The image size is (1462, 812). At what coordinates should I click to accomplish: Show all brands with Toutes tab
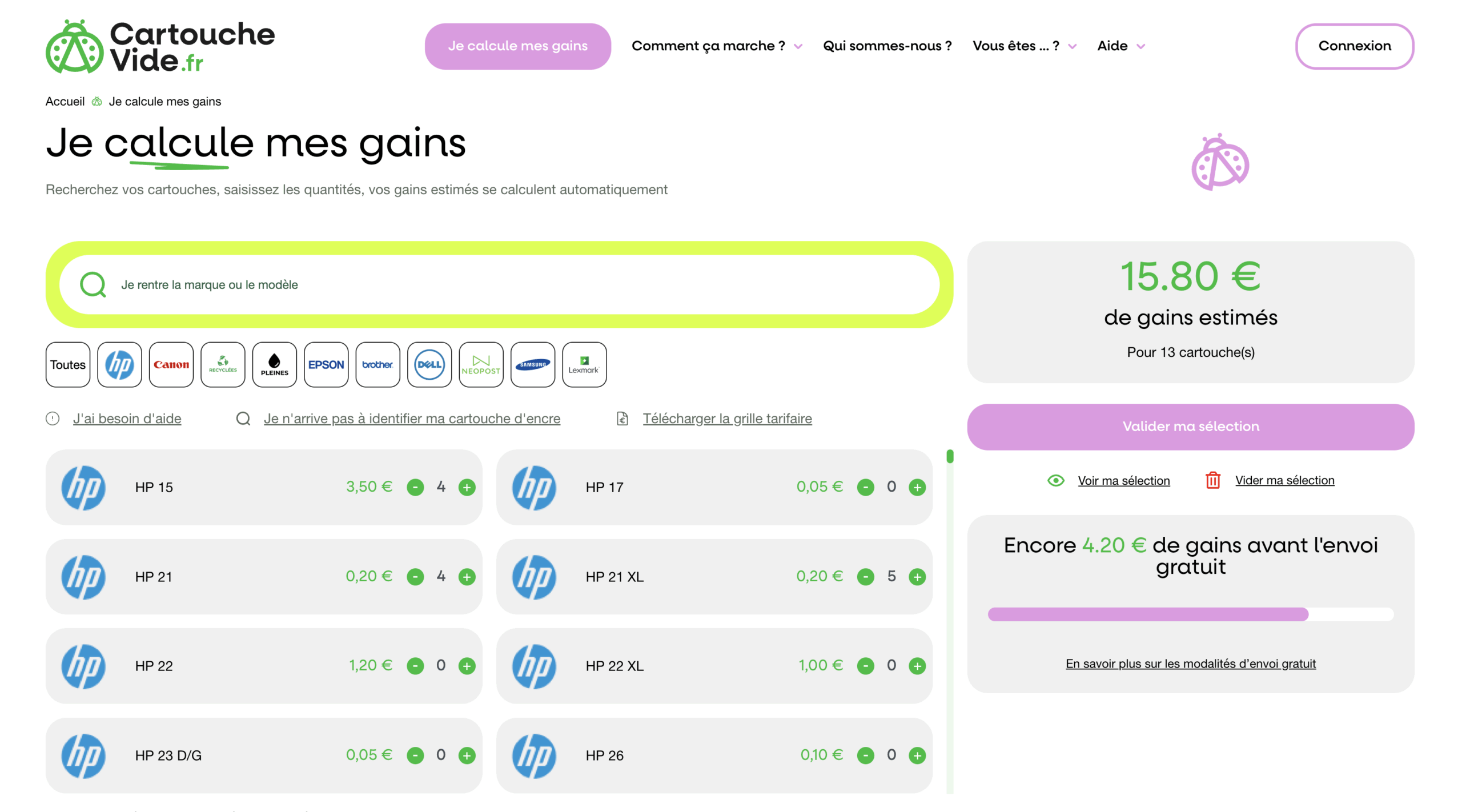click(x=67, y=364)
